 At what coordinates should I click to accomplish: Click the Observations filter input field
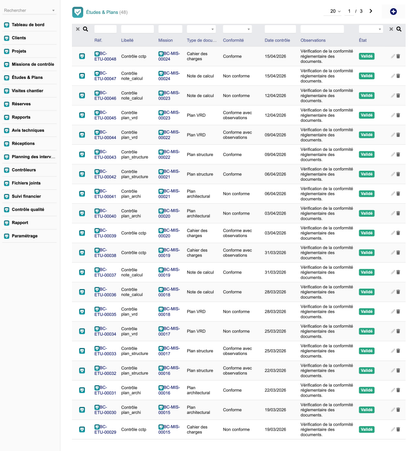point(322,29)
